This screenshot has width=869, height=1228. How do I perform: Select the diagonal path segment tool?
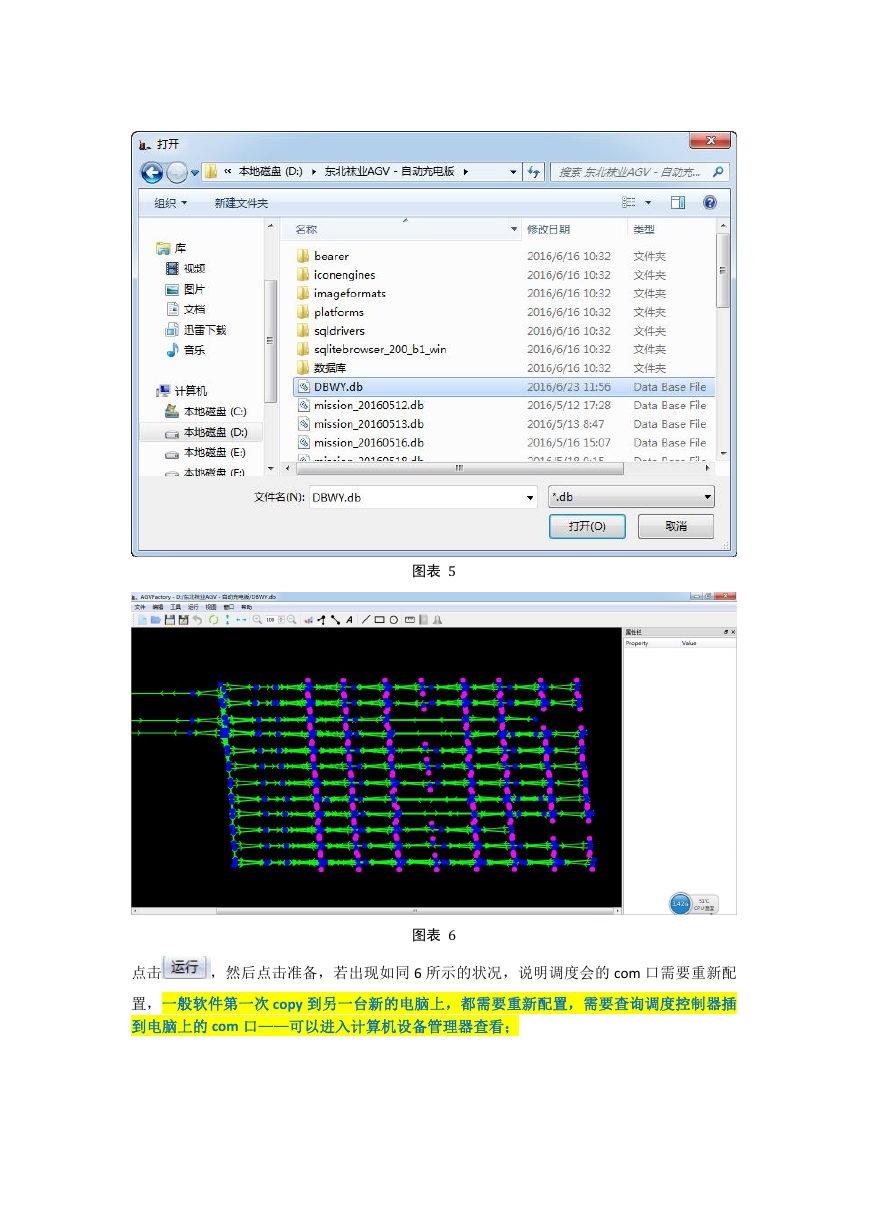[335, 620]
